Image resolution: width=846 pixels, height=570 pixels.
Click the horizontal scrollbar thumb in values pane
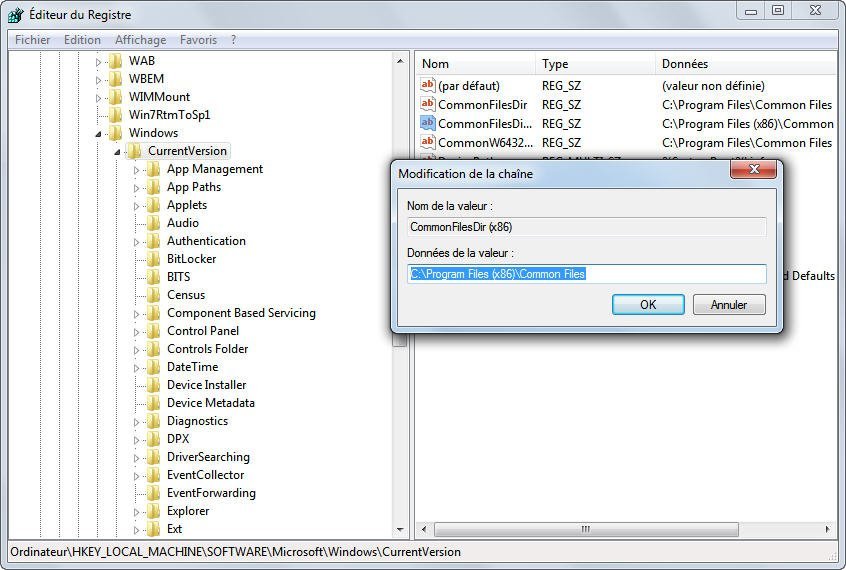point(586,529)
